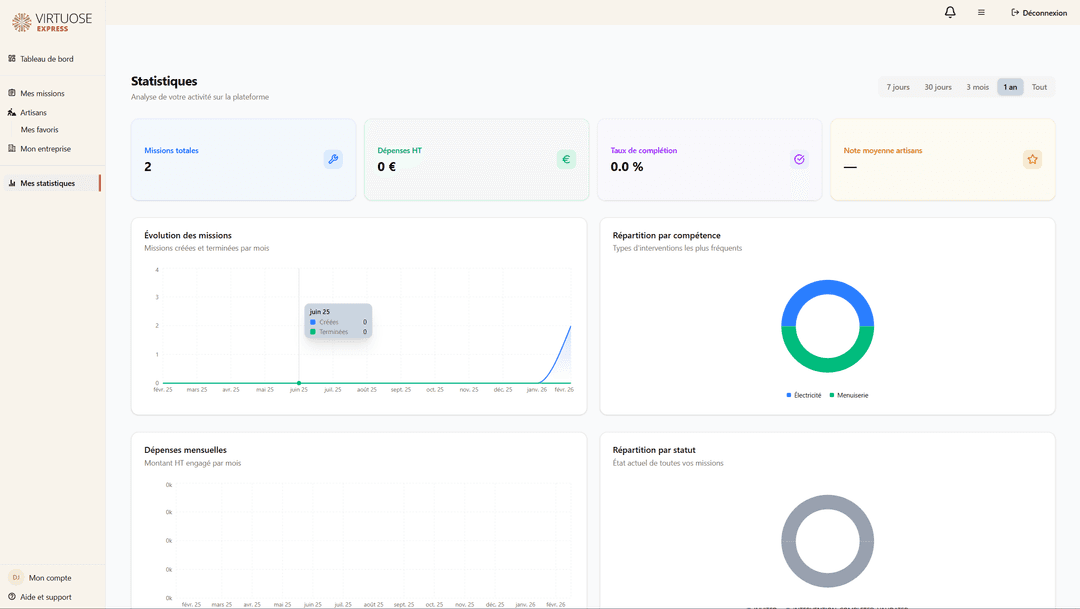Image resolution: width=1080 pixels, height=609 pixels.
Task: Open Aide et support link
Action: coord(45,597)
